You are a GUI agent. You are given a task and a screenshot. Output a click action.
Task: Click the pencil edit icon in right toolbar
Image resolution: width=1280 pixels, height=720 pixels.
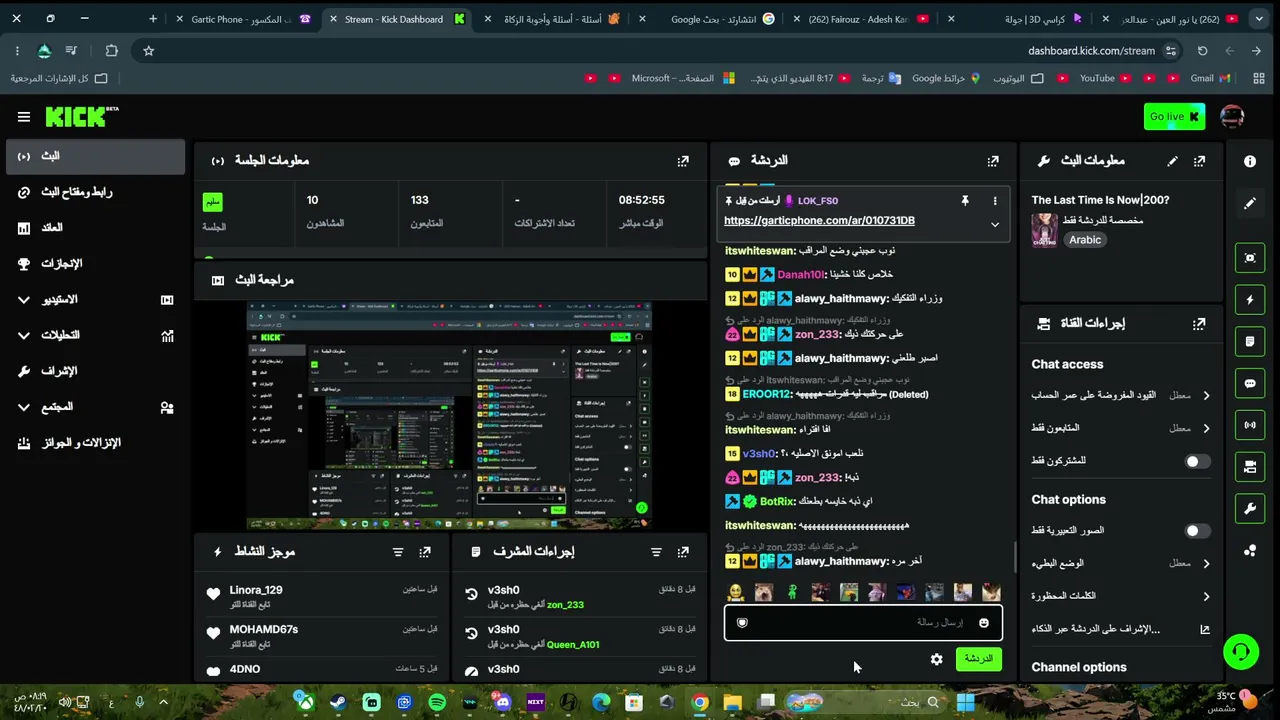(x=1250, y=204)
